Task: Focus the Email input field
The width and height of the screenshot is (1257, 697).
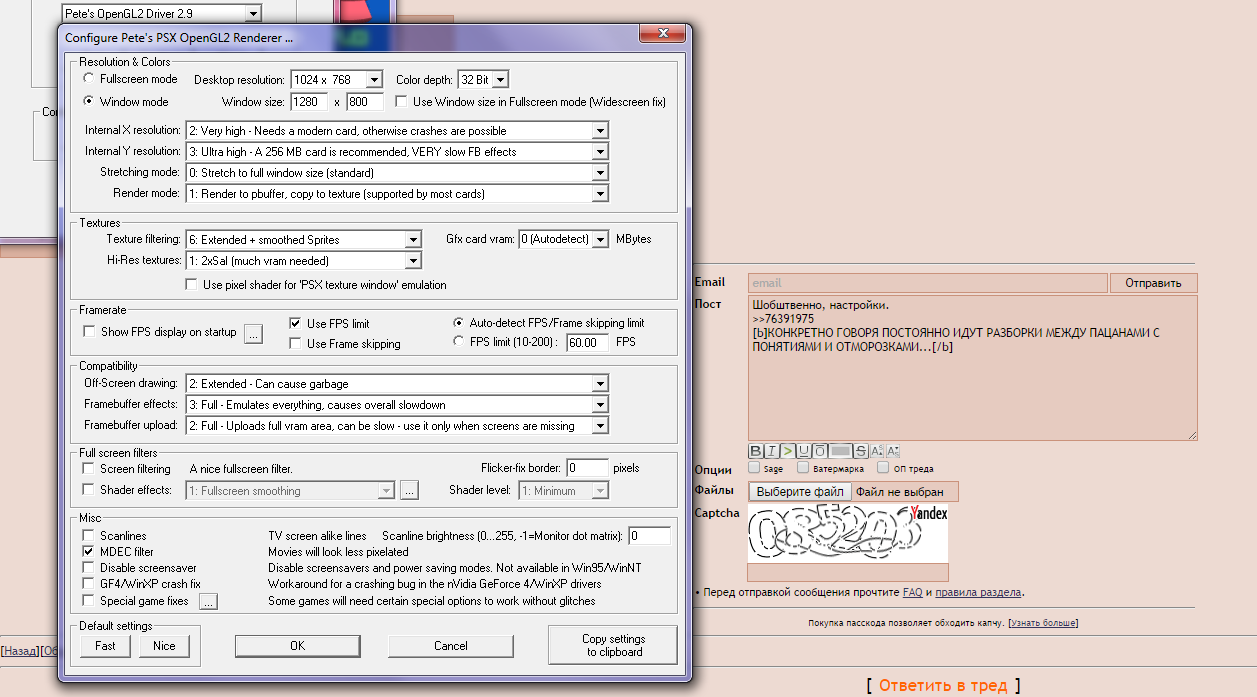Action: point(927,283)
